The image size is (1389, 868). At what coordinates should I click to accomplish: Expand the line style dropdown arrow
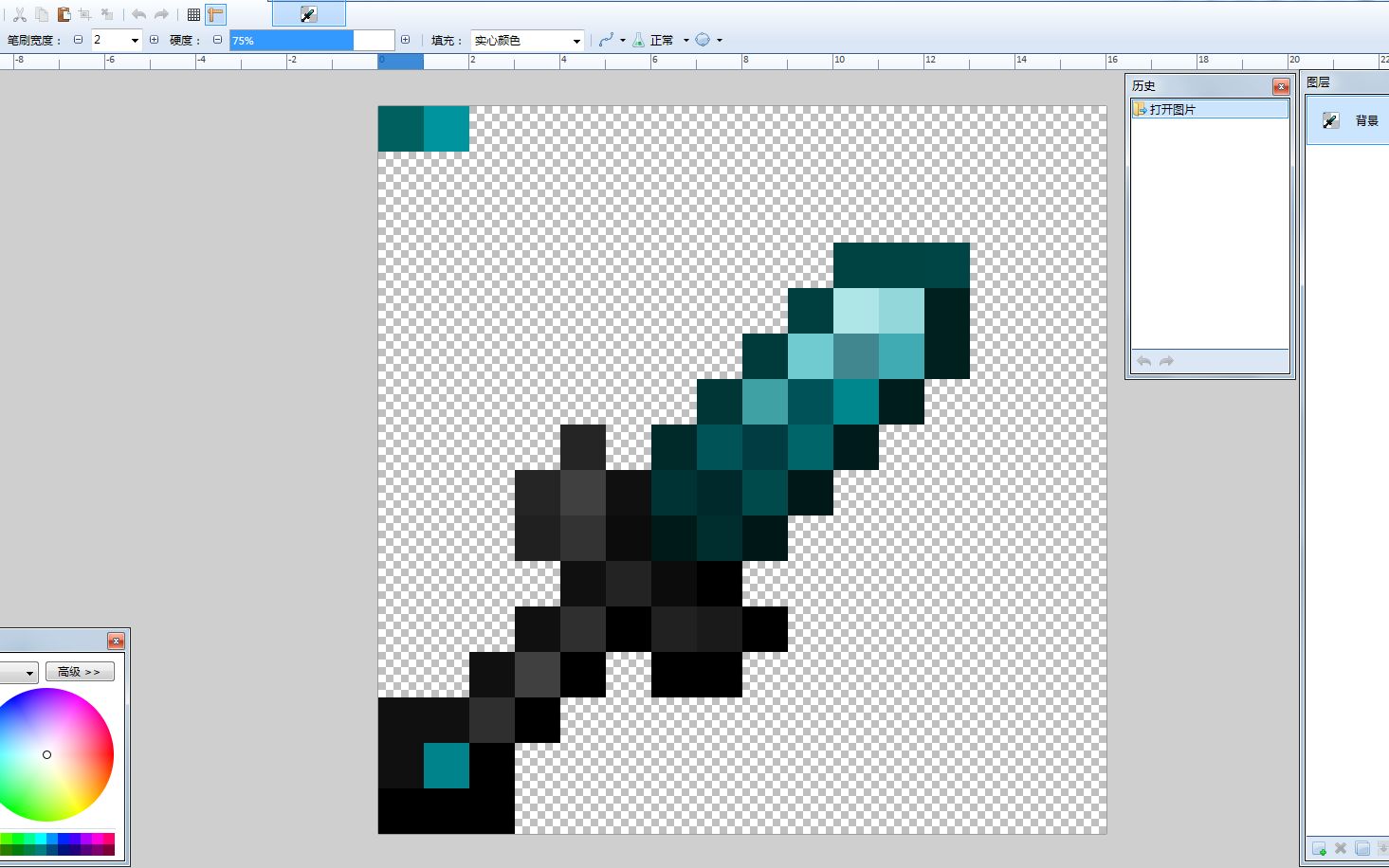623,40
